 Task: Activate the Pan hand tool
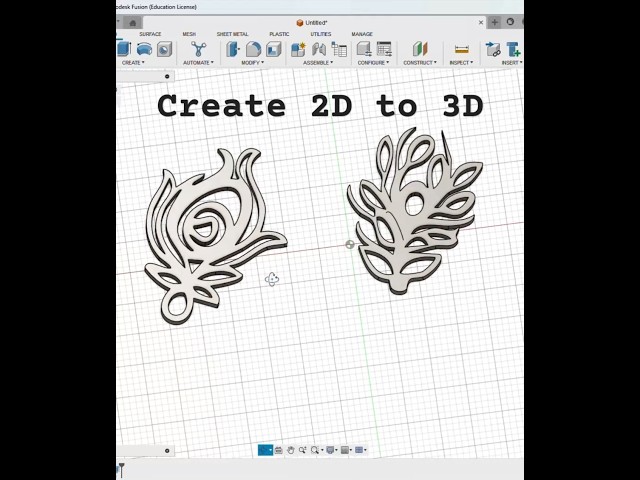tap(291, 450)
